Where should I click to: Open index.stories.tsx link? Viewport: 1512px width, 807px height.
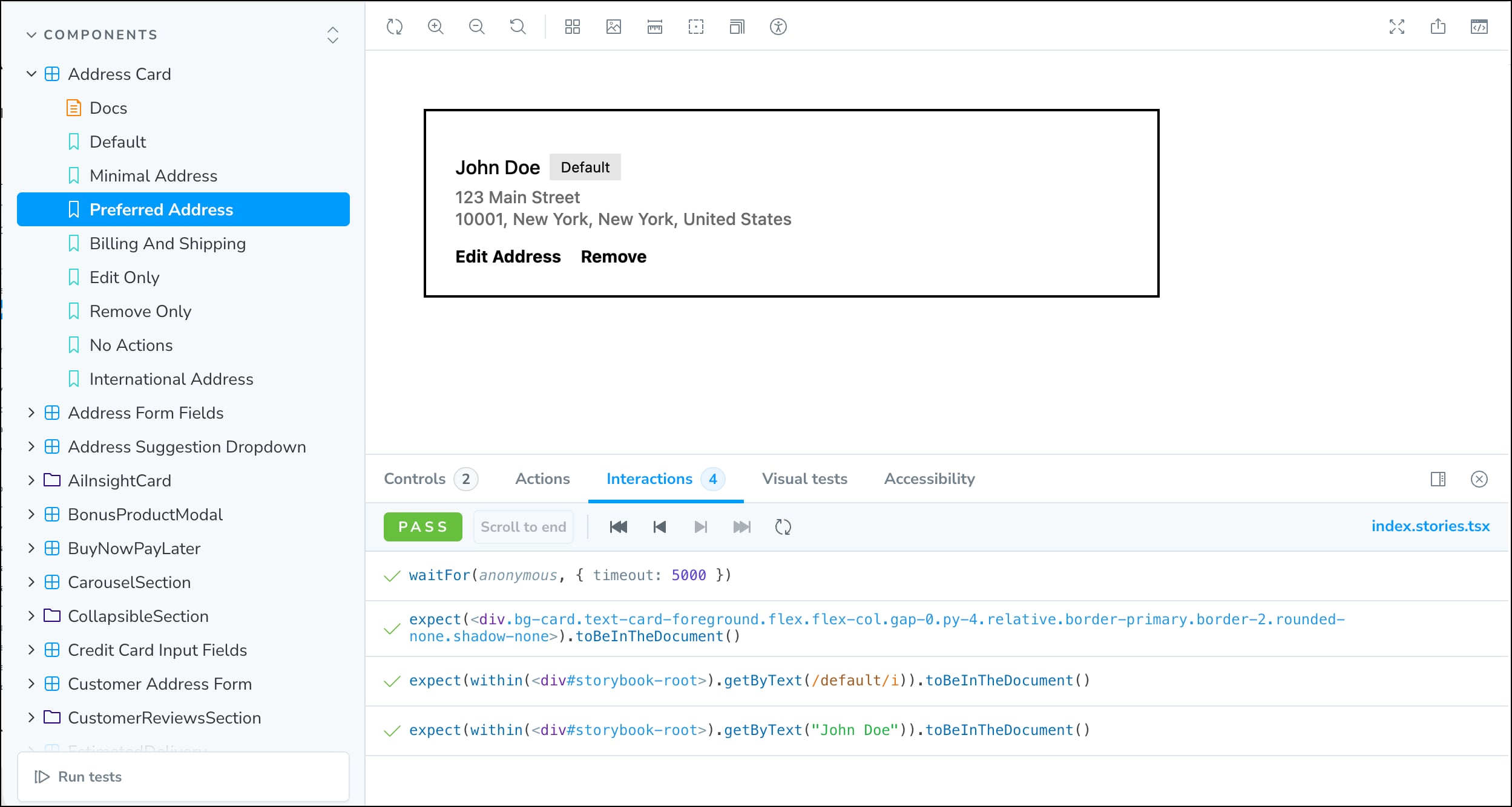1430,526
